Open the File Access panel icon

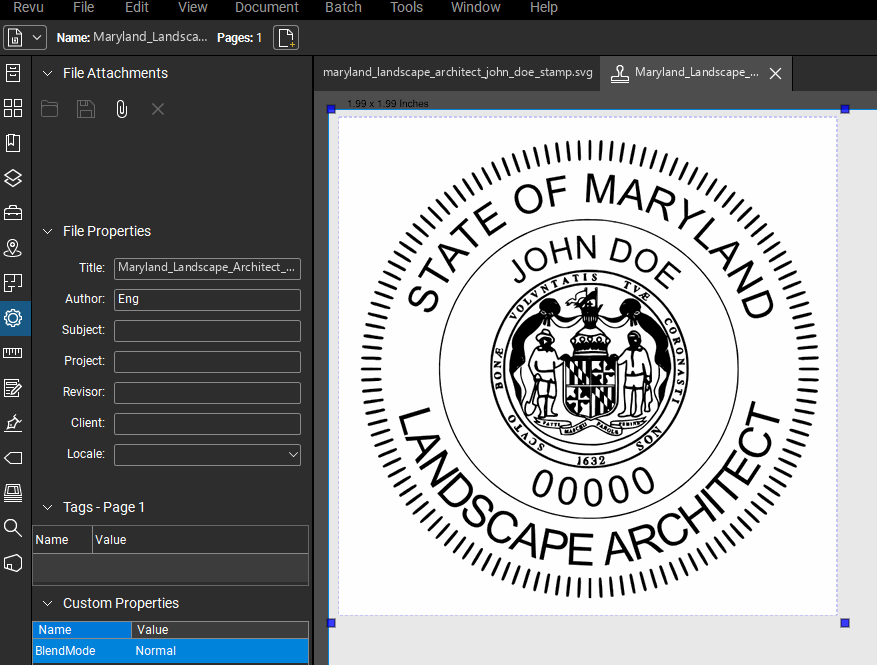pos(13,73)
